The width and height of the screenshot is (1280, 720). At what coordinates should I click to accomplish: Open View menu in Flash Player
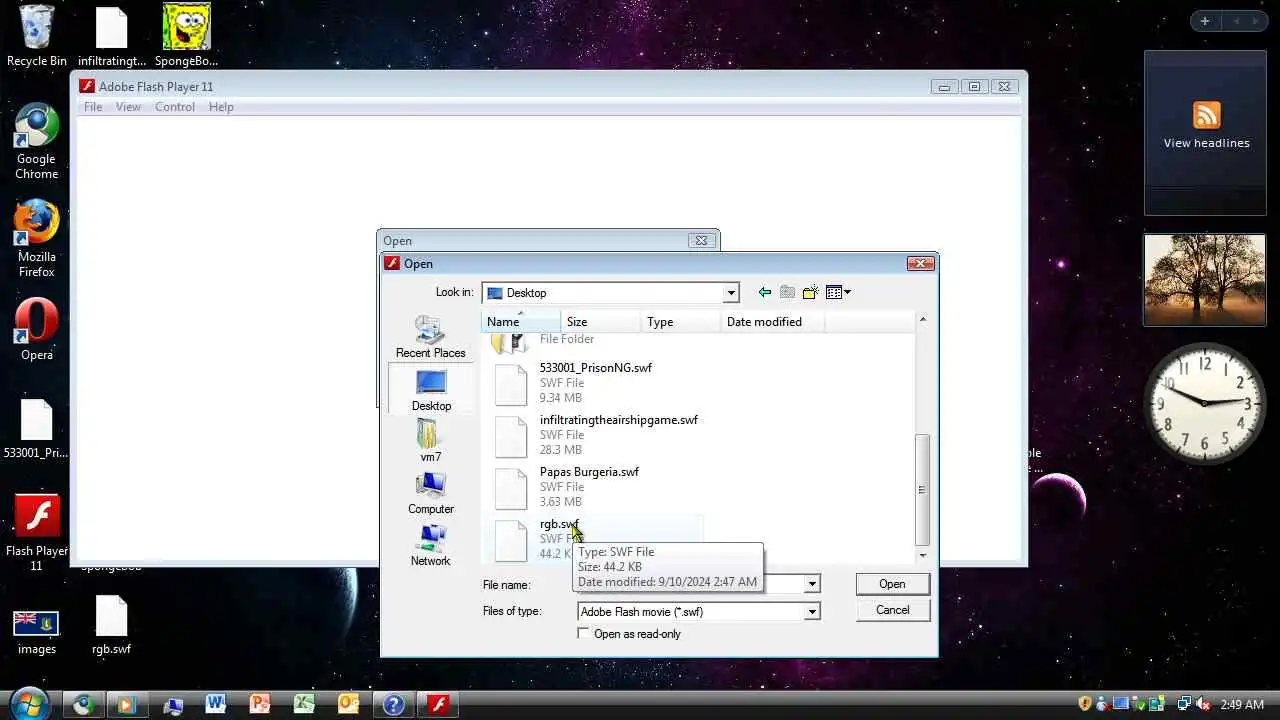point(128,107)
